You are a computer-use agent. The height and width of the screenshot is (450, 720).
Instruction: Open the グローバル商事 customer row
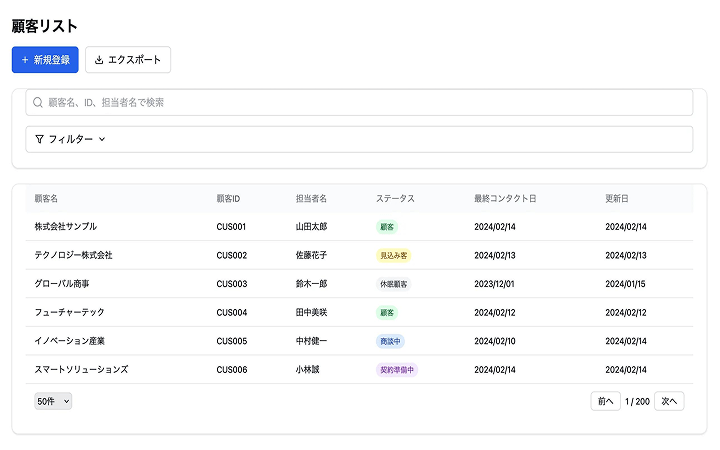pos(359,284)
